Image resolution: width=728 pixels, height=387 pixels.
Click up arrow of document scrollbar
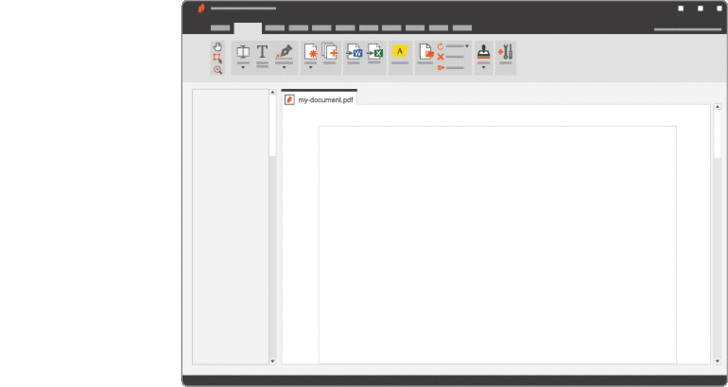(x=717, y=107)
